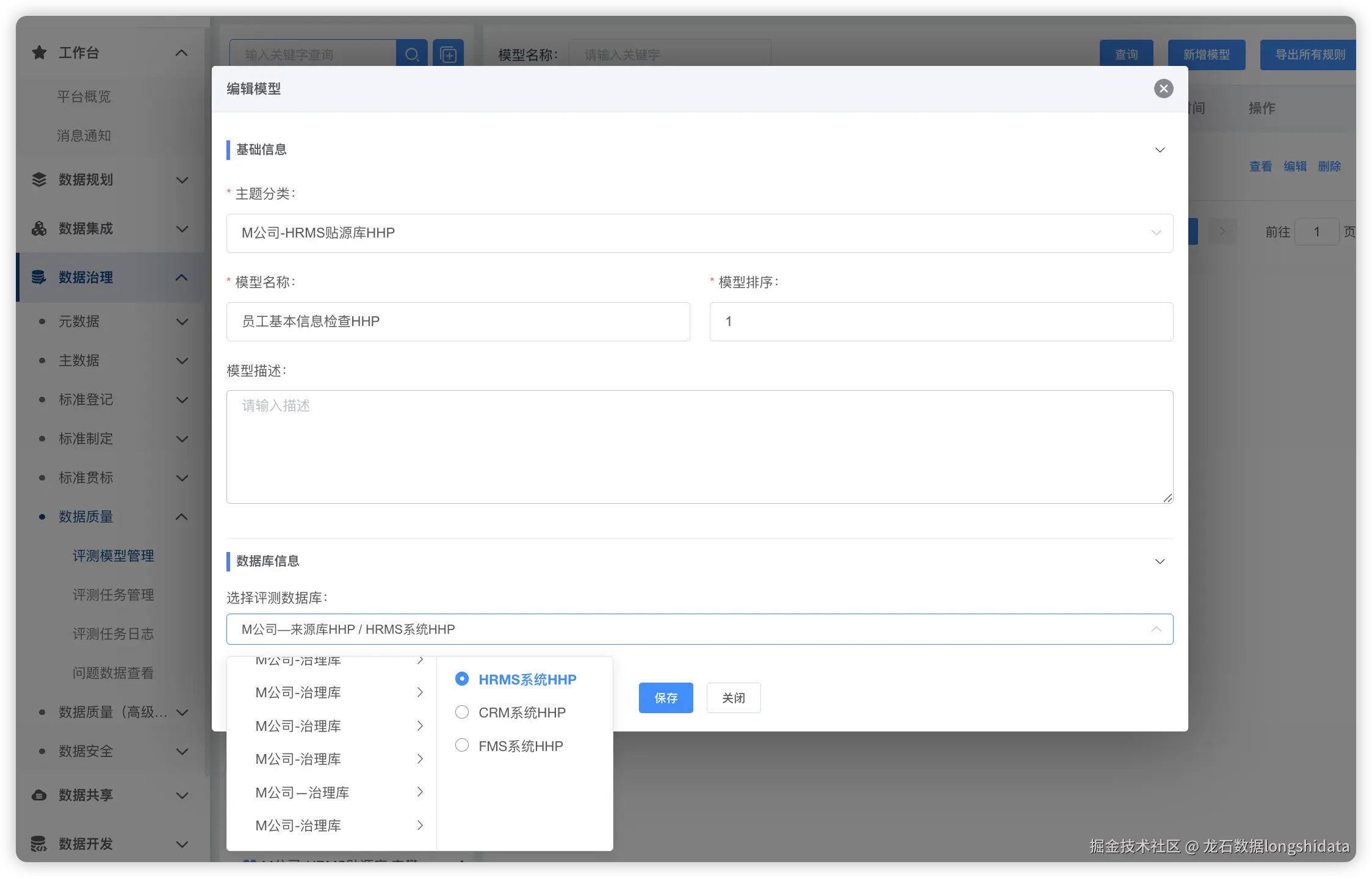Select the CRM系统HHP radio option
The height and width of the screenshot is (878, 1372).
[462, 713]
